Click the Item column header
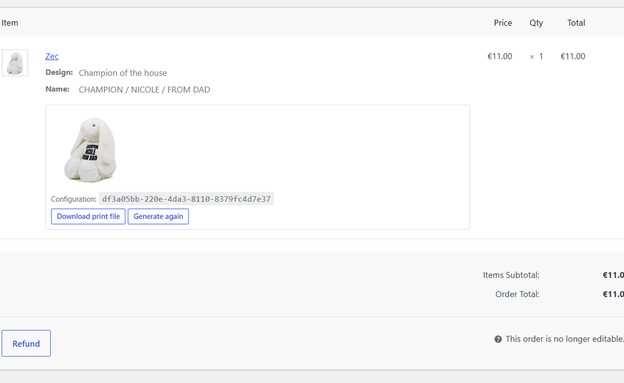This screenshot has height=383, width=624. click(x=10, y=23)
